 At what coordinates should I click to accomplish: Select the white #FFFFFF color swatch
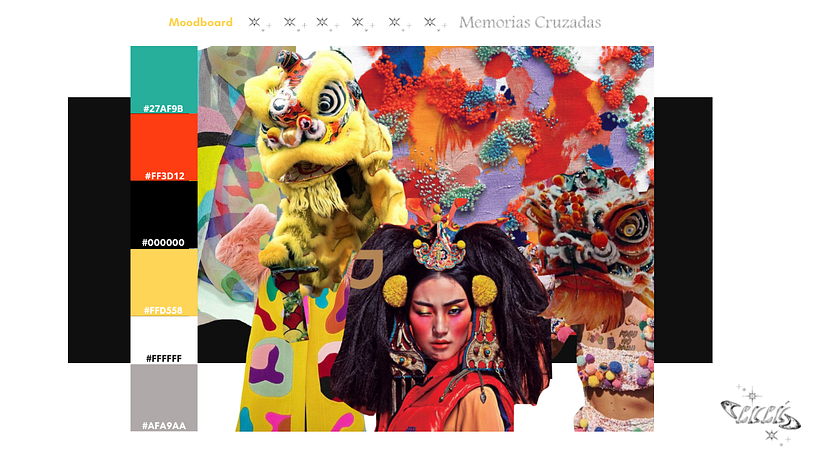[164, 340]
